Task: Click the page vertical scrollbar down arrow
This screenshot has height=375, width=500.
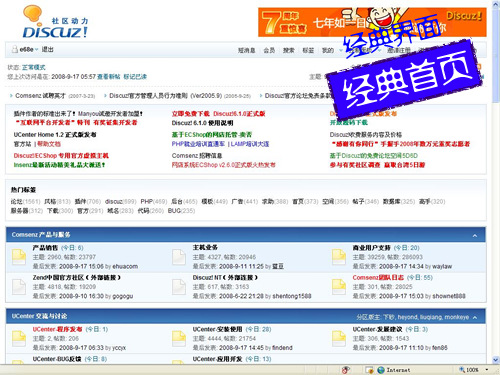Action: point(496,360)
